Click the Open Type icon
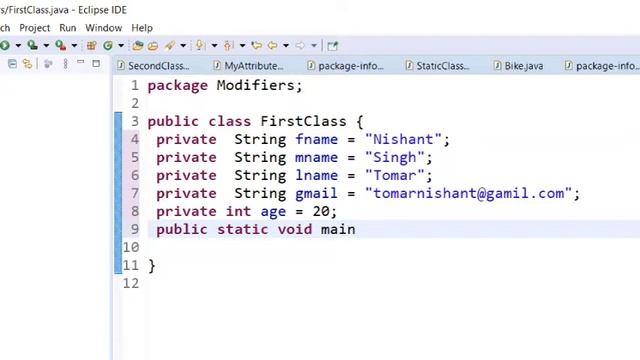 (138, 46)
